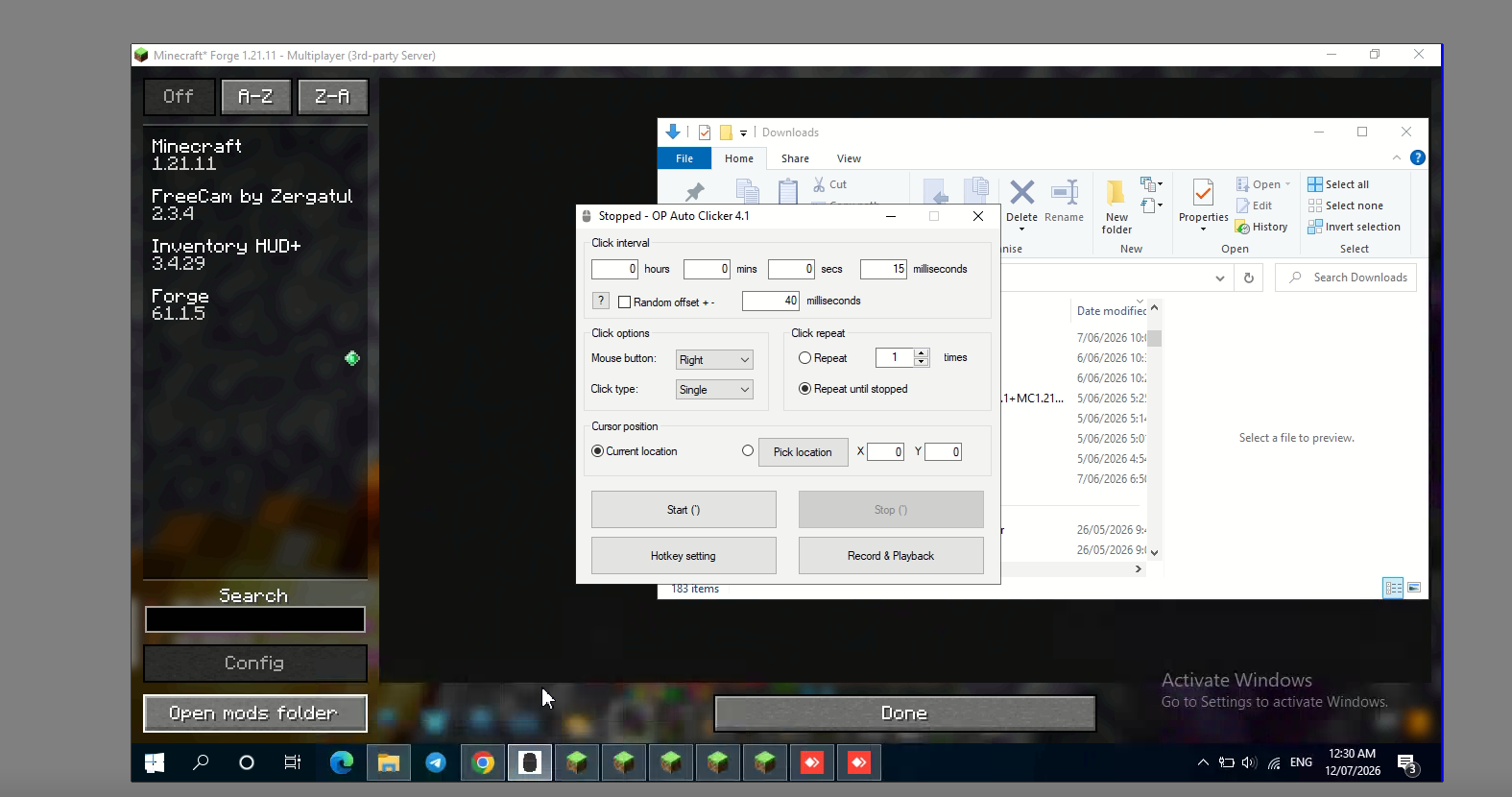Open Record & Playback in Auto Clicker
This screenshot has height=797, width=1512.
(891, 556)
